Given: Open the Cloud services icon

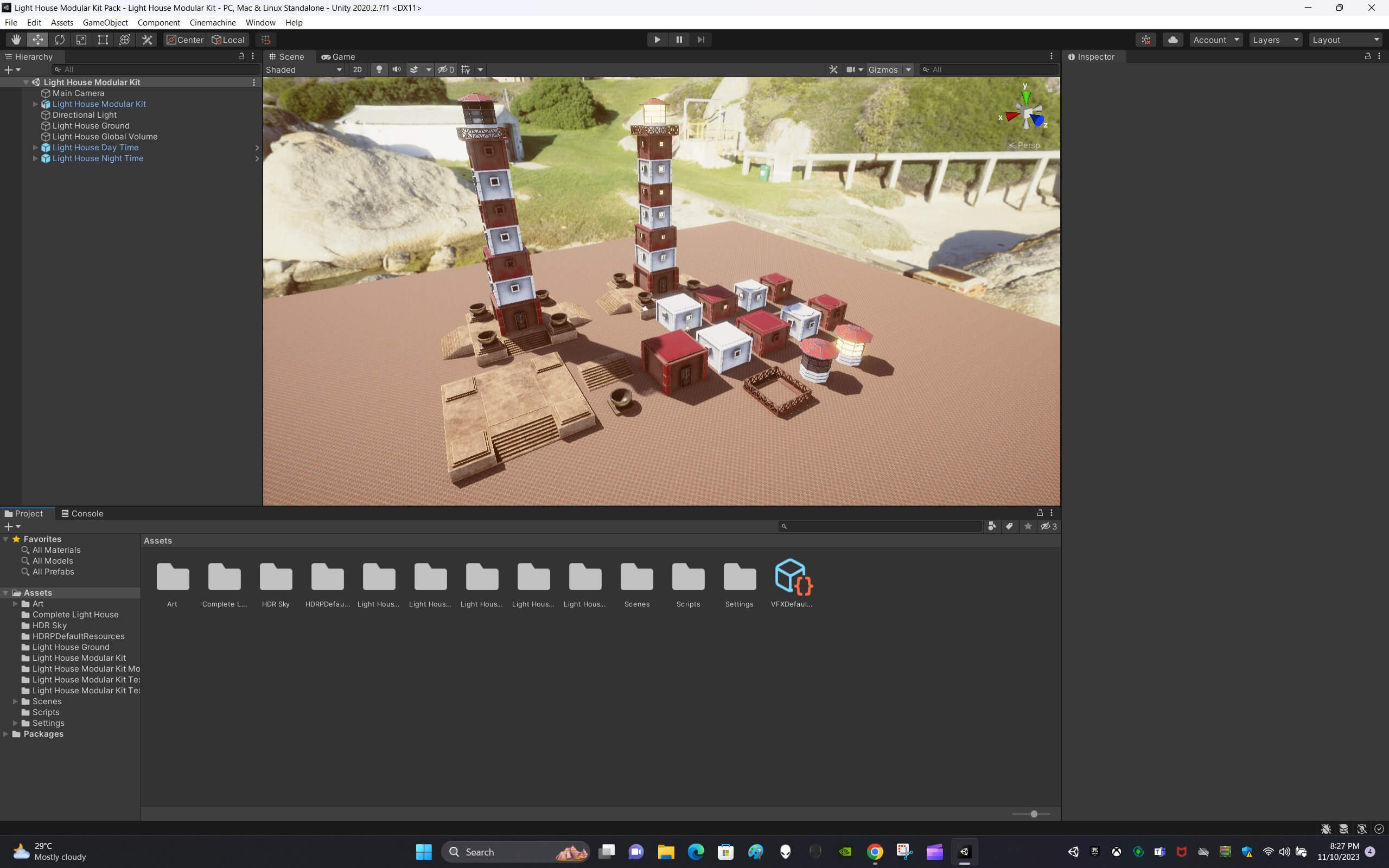Looking at the screenshot, I should (1173, 40).
